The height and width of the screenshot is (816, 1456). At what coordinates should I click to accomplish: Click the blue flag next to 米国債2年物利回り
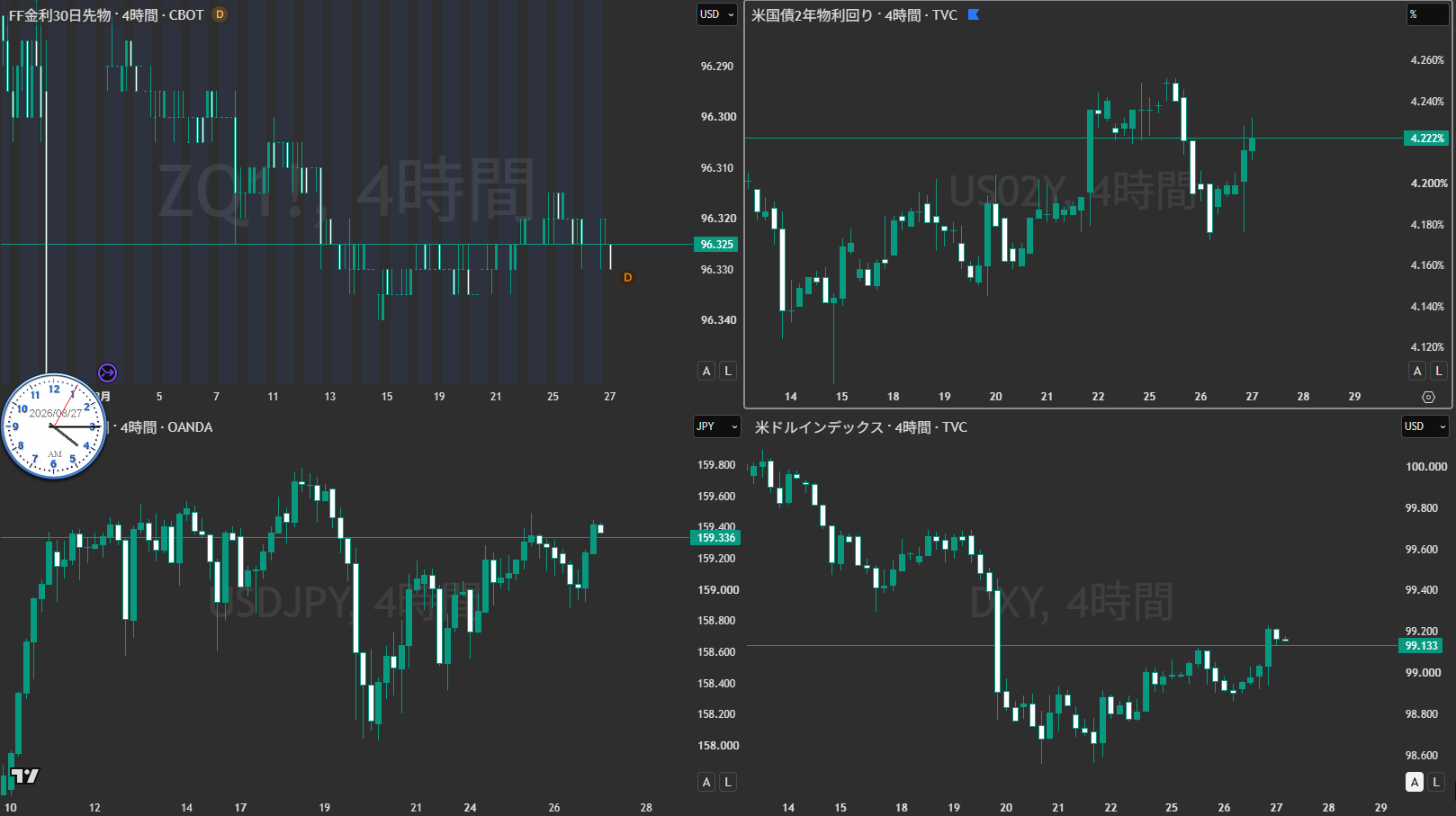click(974, 14)
